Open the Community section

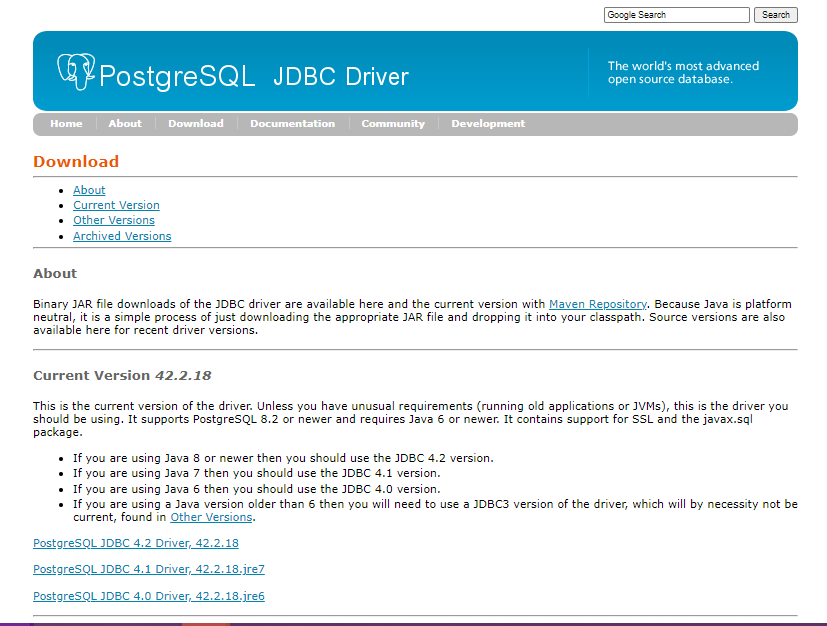pos(392,123)
